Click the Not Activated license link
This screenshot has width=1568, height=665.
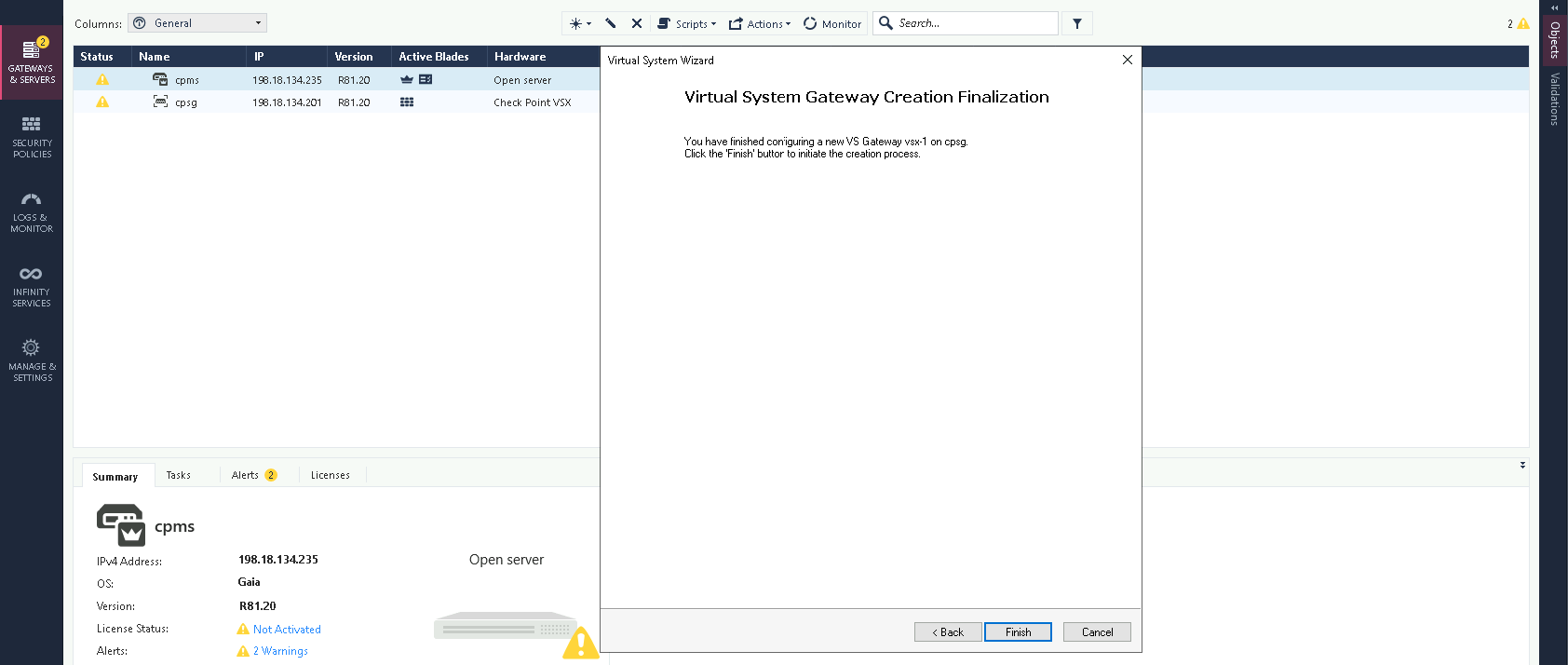287,630
